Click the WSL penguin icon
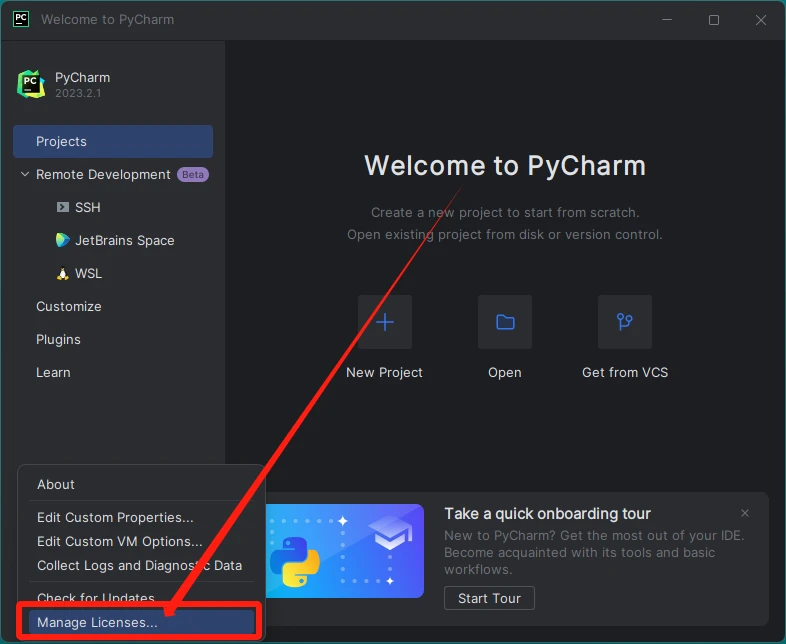 pyautogui.click(x=63, y=274)
